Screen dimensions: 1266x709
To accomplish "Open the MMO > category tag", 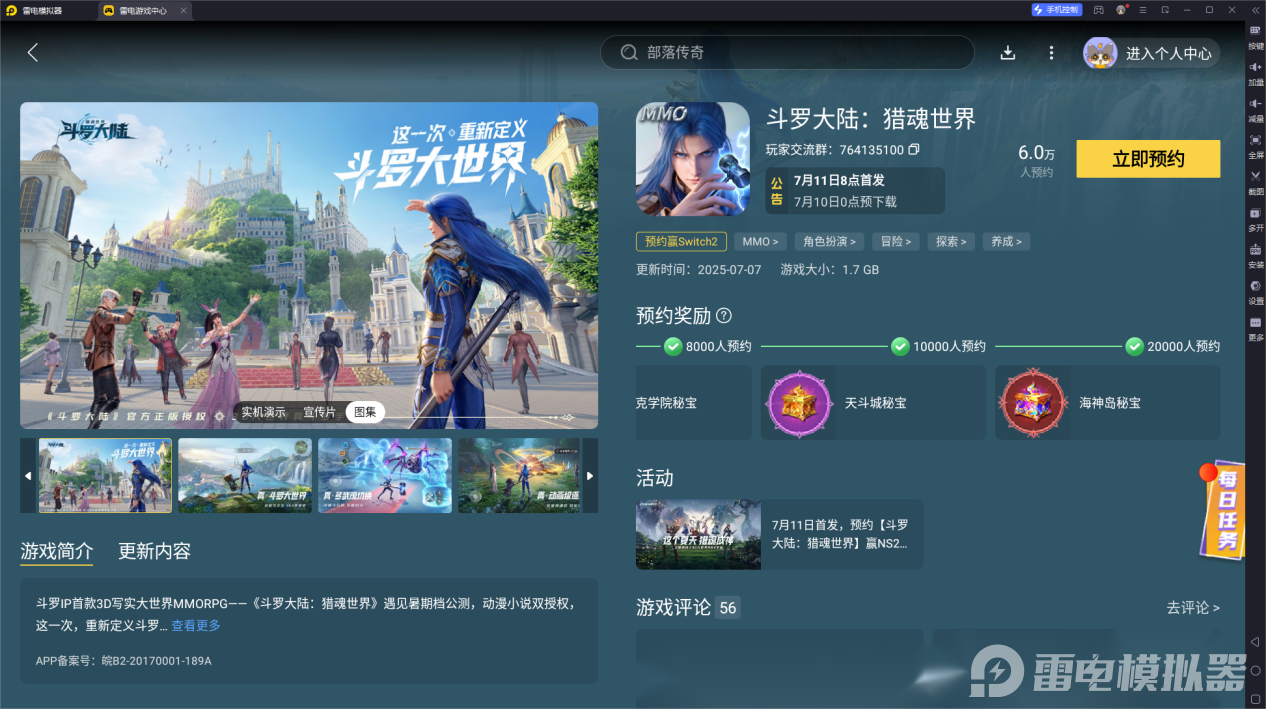I will tap(761, 242).
